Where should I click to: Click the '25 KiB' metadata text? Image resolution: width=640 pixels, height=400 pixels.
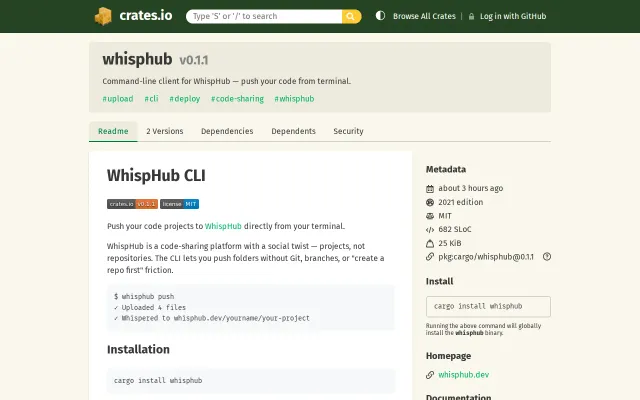coord(450,243)
